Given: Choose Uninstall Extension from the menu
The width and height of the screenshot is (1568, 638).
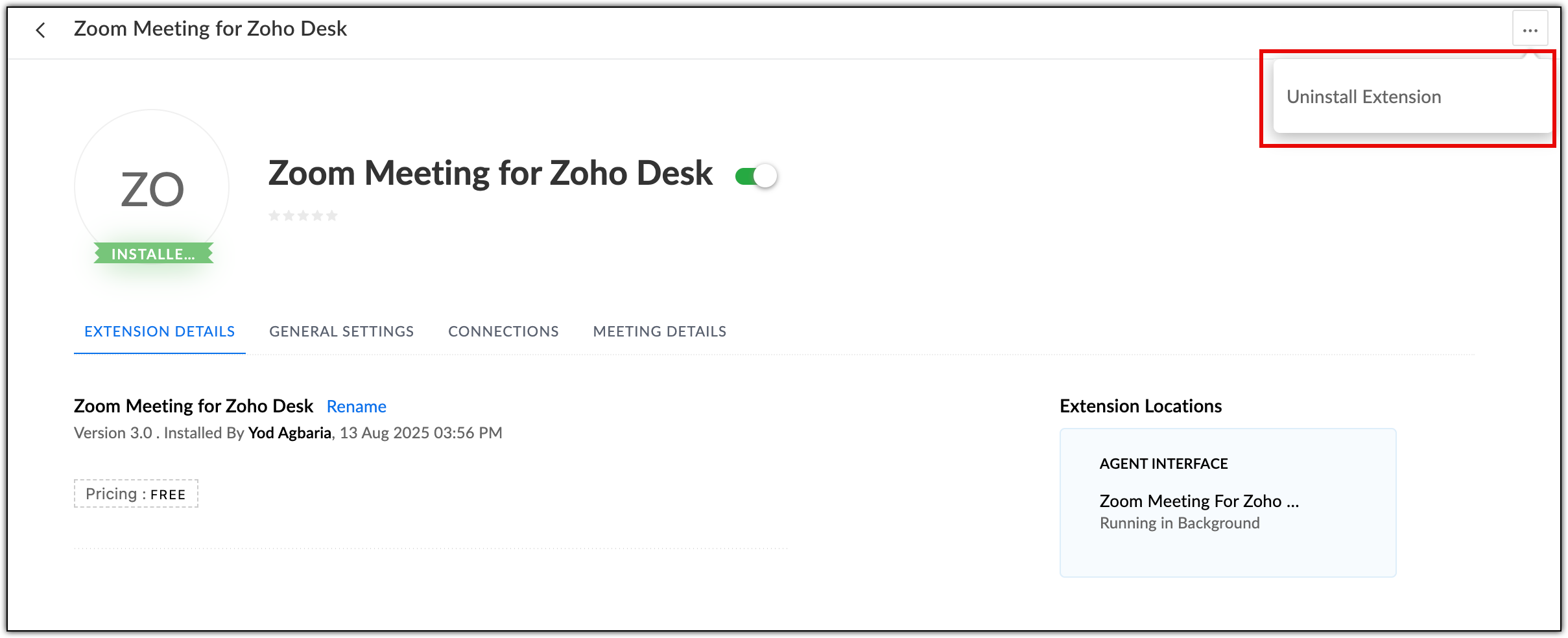Looking at the screenshot, I should (1363, 97).
